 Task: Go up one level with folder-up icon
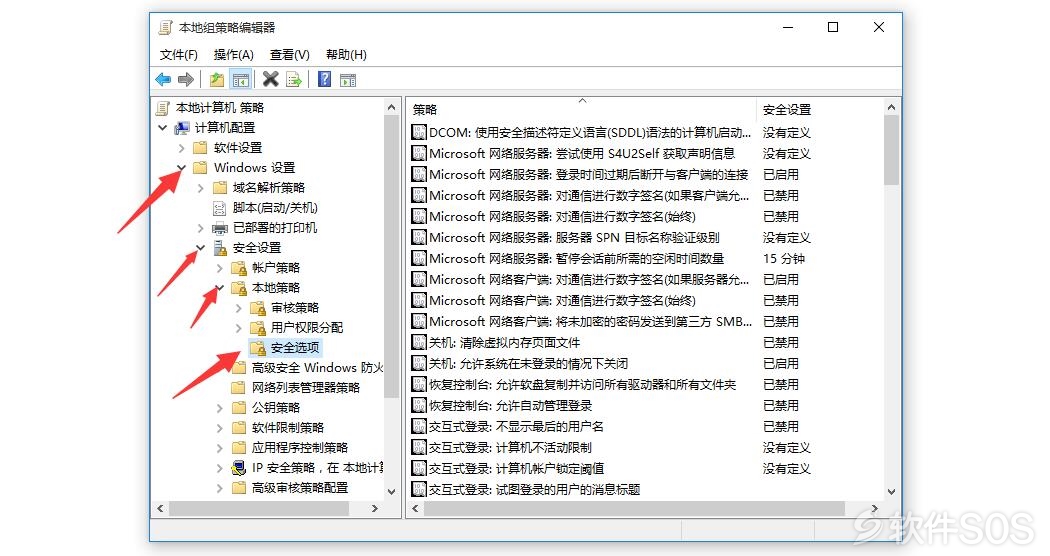tap(216, 80)
